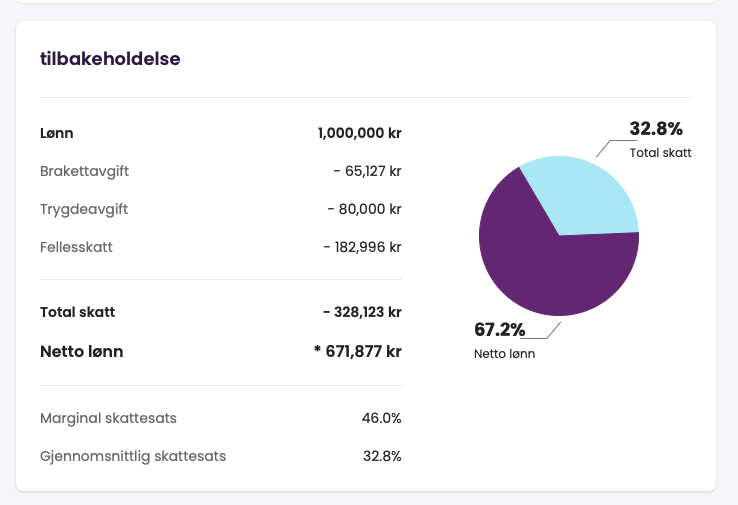Click the Brakettavgift label
The width and height of the screenshot is (738, 505).
(x=84, y=171)
